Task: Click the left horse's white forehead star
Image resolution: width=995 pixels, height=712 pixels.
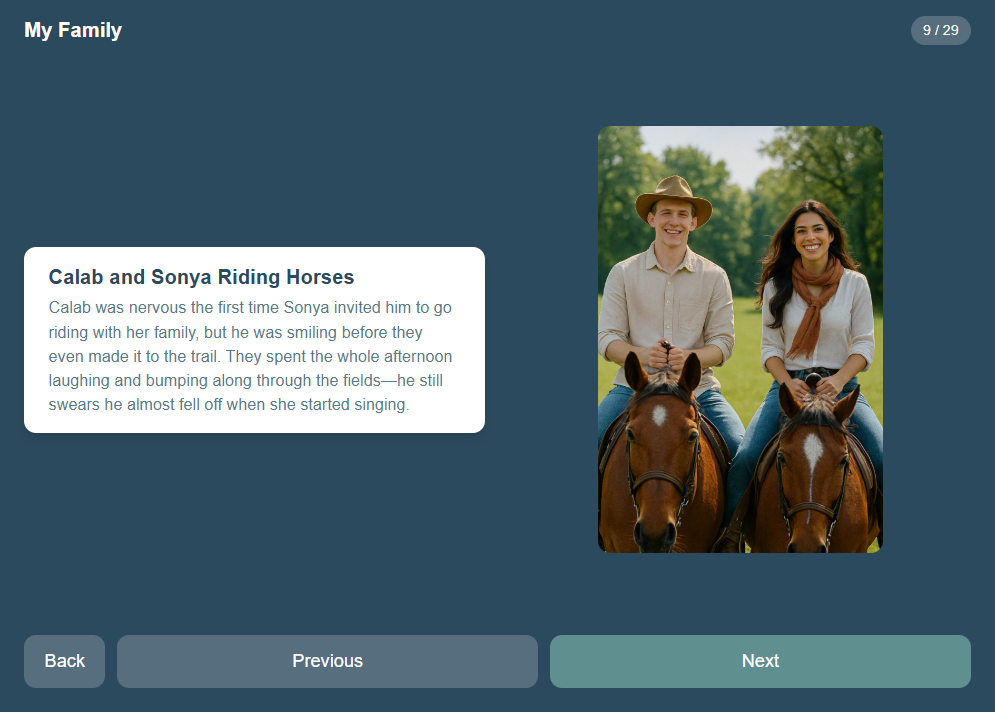Action: [659, 415]
